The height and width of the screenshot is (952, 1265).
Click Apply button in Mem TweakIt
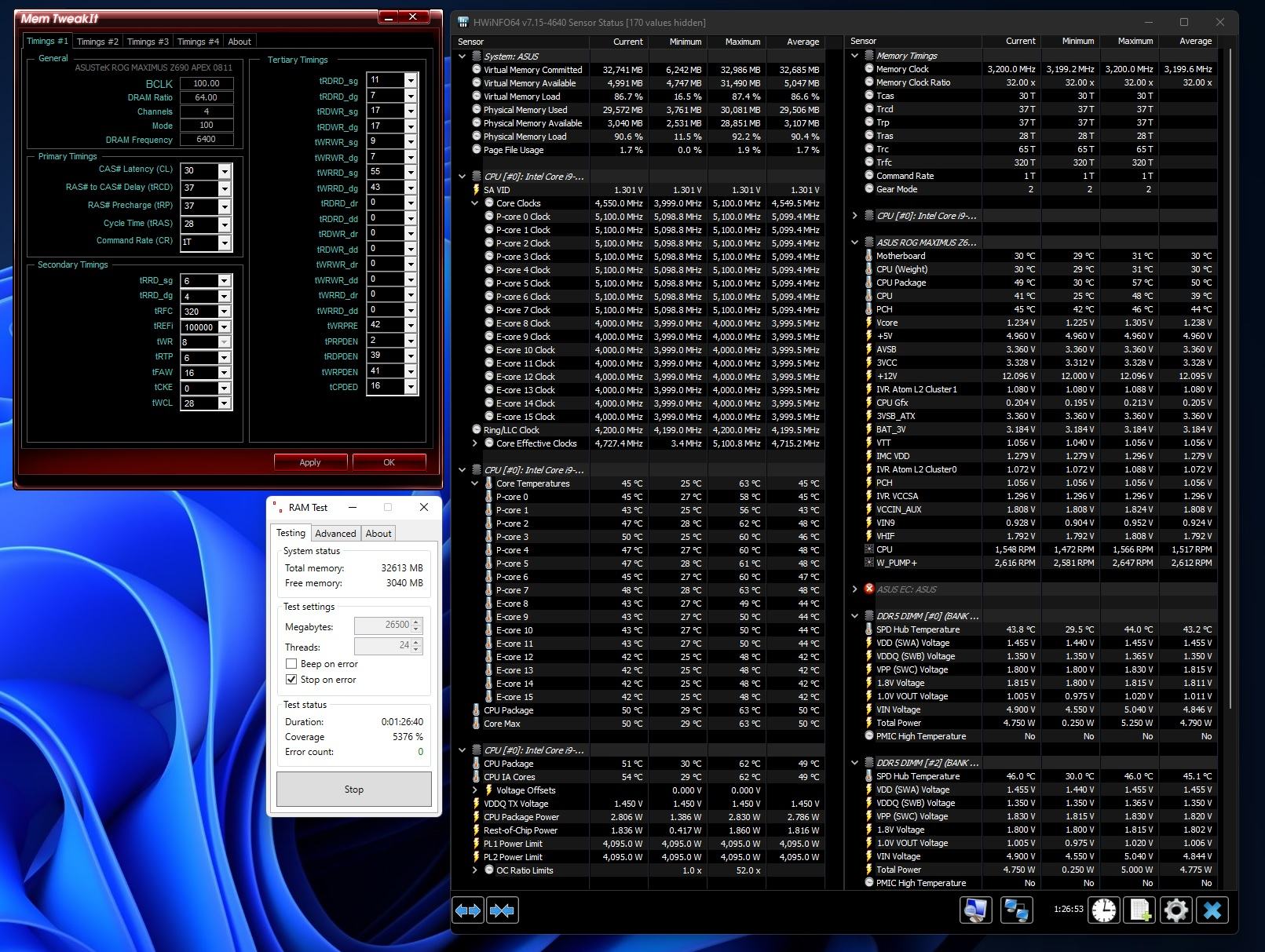(x=310, y=462)
